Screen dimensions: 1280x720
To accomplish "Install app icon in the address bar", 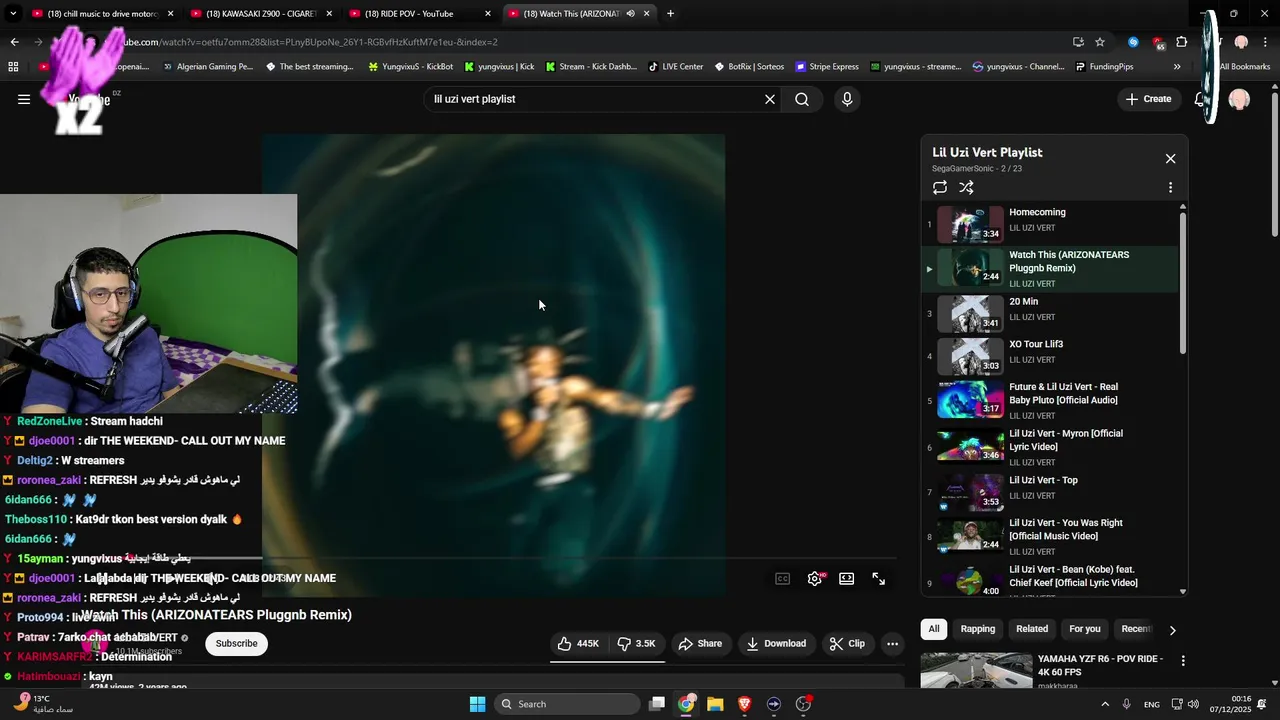I will pos(1078,42).
